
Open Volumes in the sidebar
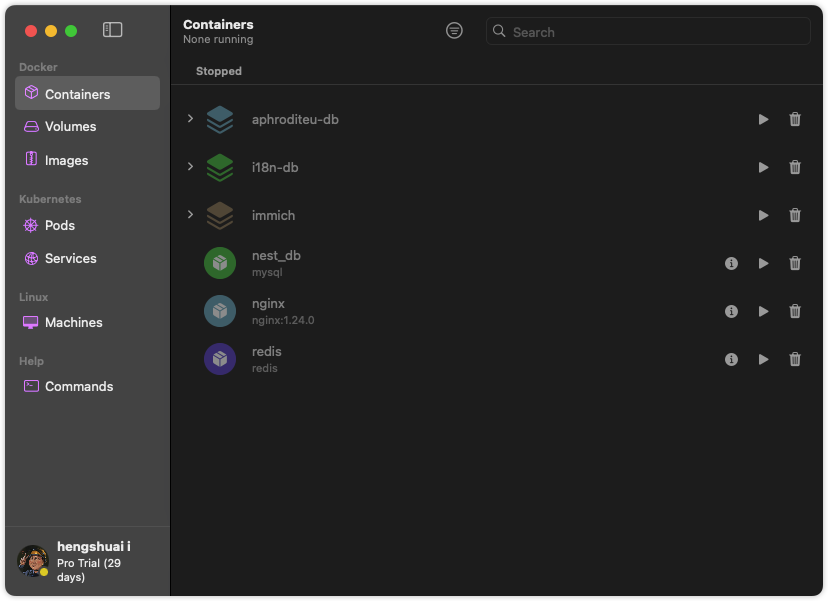(88, 126)
